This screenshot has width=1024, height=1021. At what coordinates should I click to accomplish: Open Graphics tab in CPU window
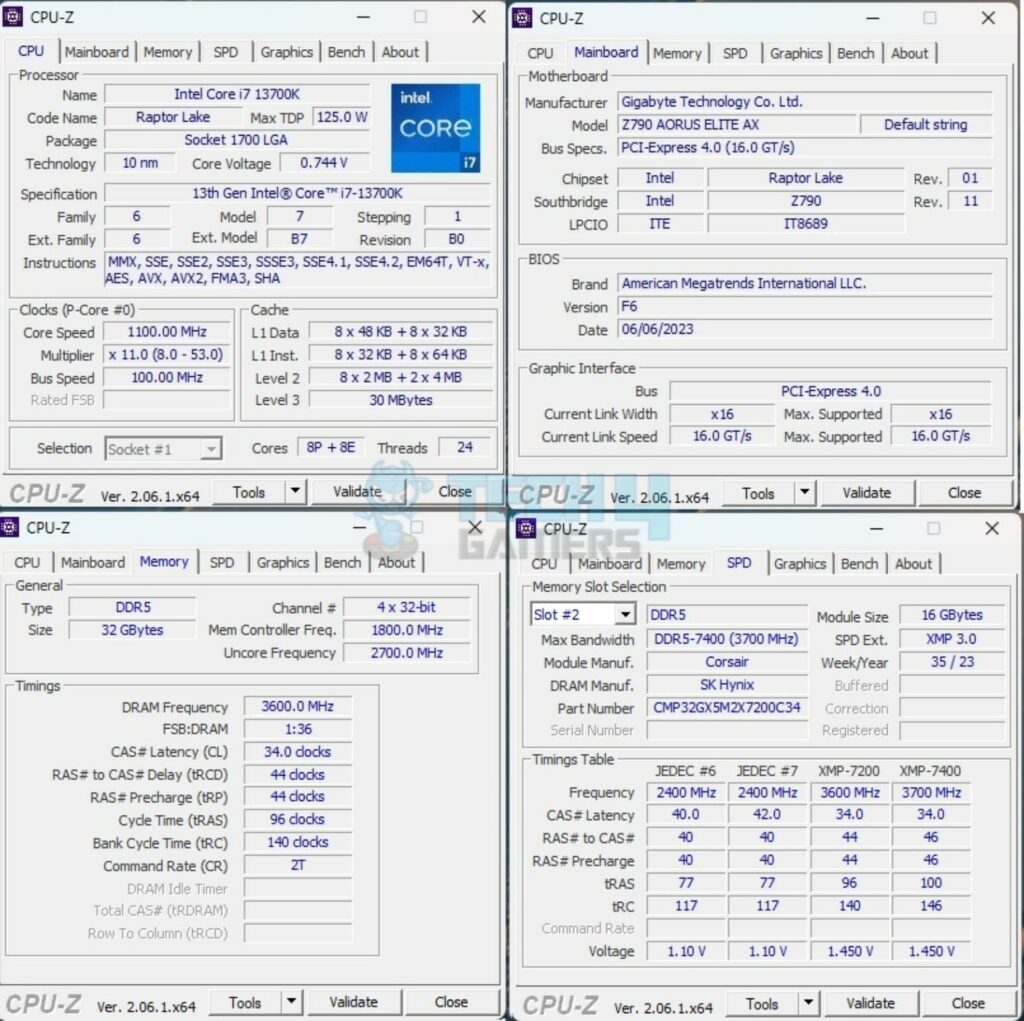287,52
